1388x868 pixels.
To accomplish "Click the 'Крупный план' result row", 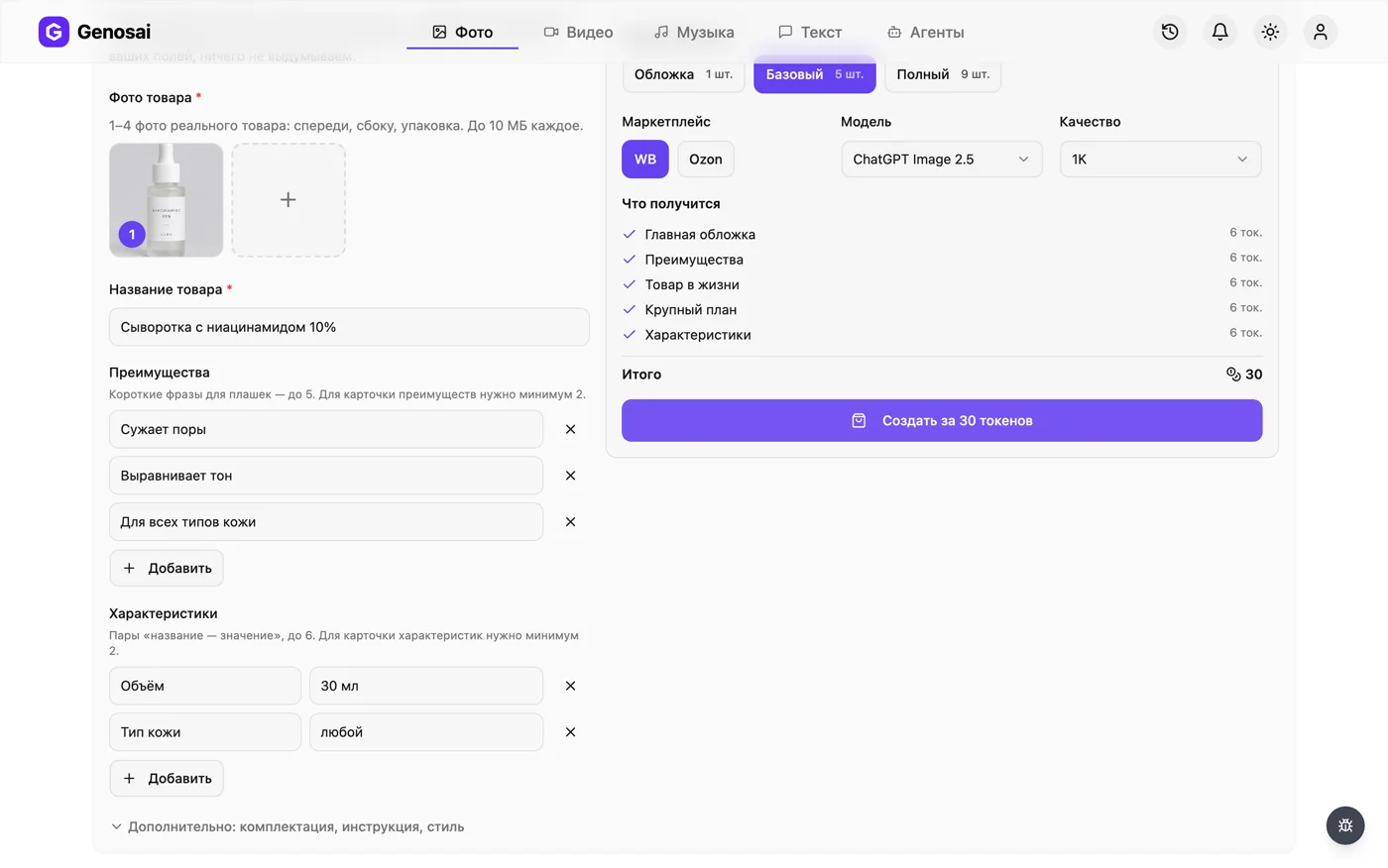I will pos(942,309).
